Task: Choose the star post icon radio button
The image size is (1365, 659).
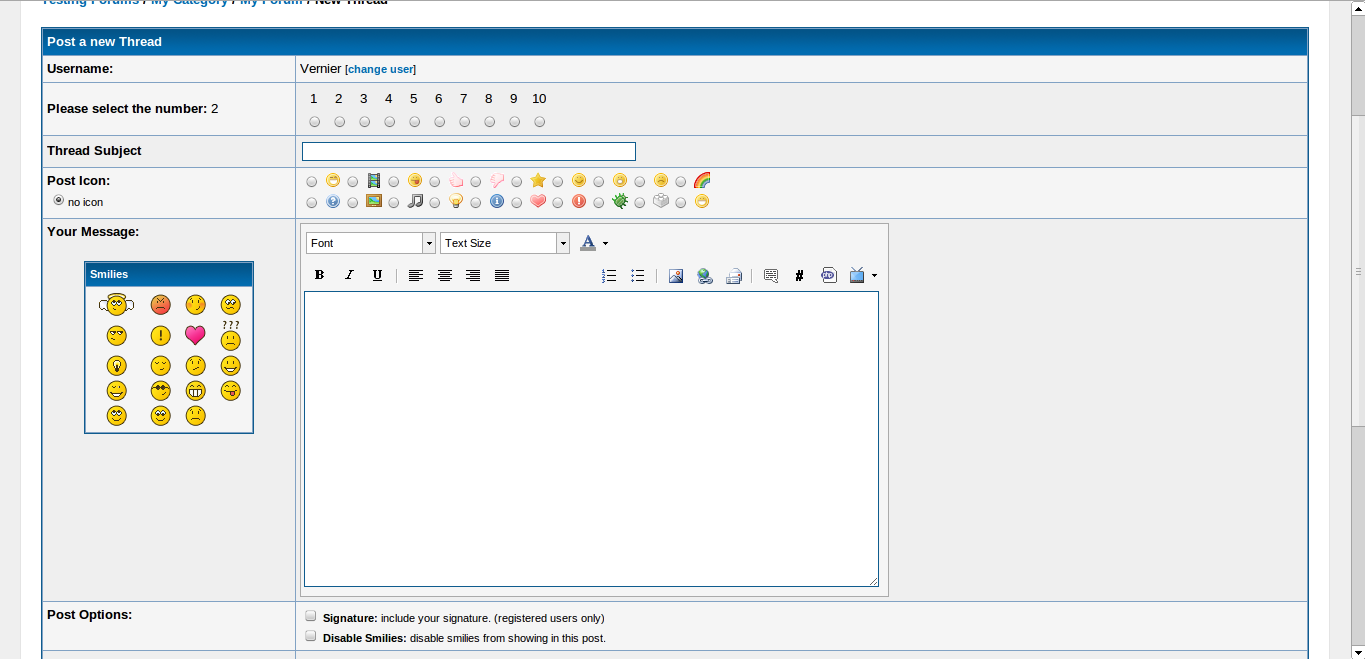Action: [517, 182]
